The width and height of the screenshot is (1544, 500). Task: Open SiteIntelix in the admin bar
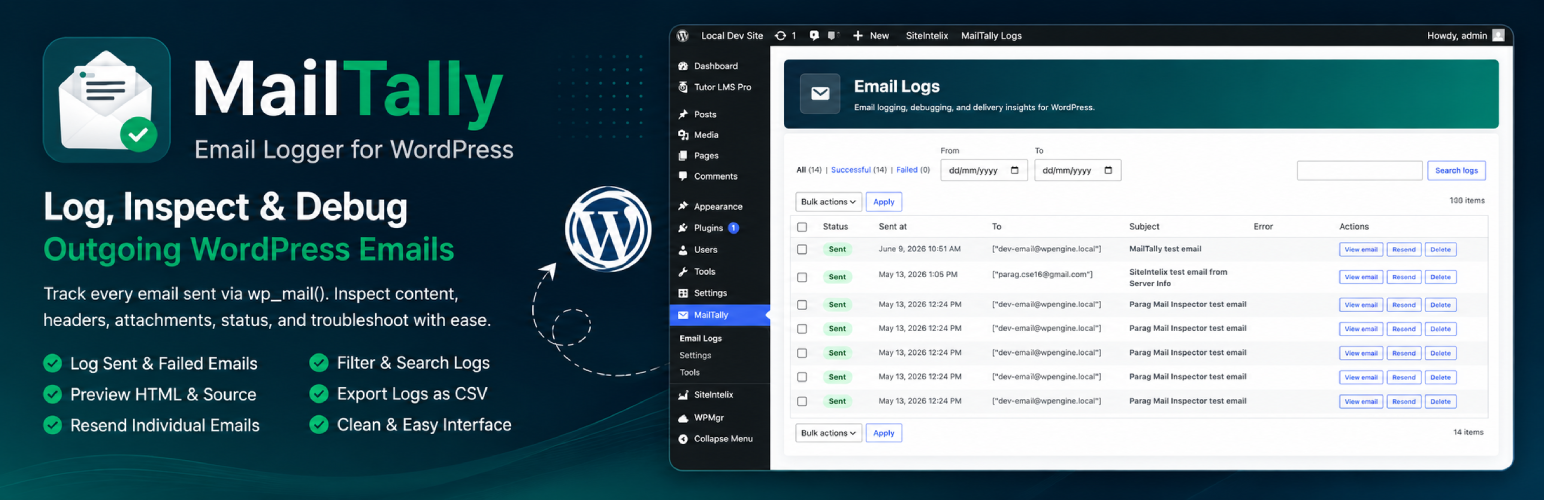tap(927, 35)
